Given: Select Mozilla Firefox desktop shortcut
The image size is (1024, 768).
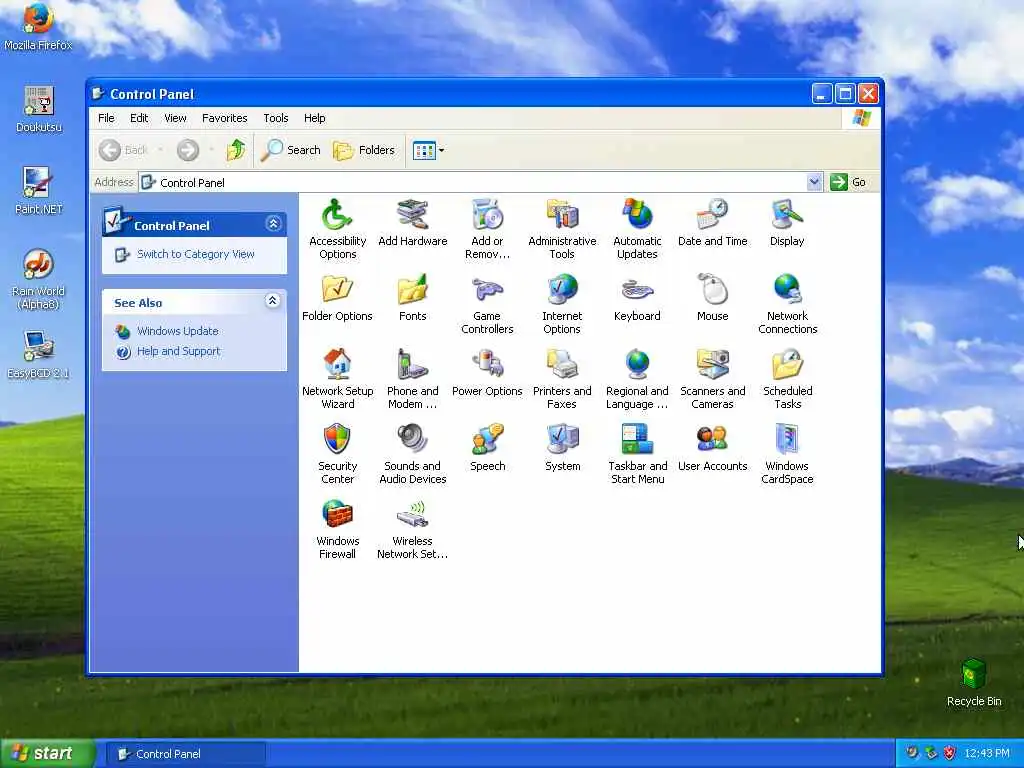Looking at the screenshot, I should tap(38, 27).
